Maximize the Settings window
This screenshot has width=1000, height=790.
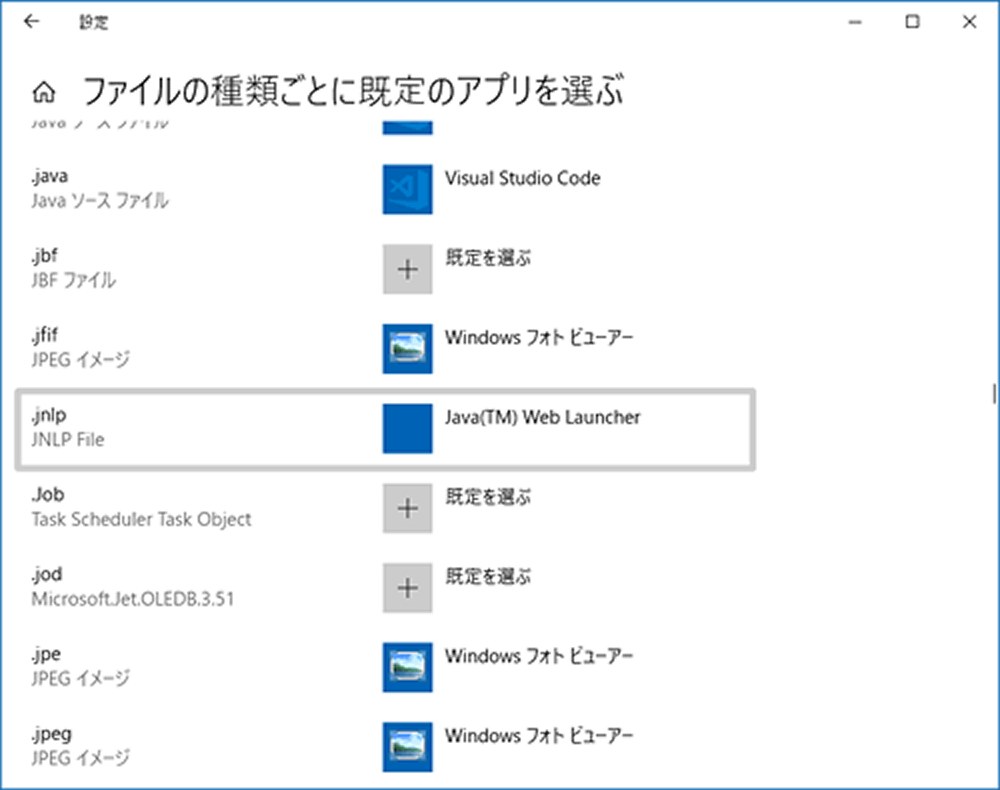click(x=912, y=22)
